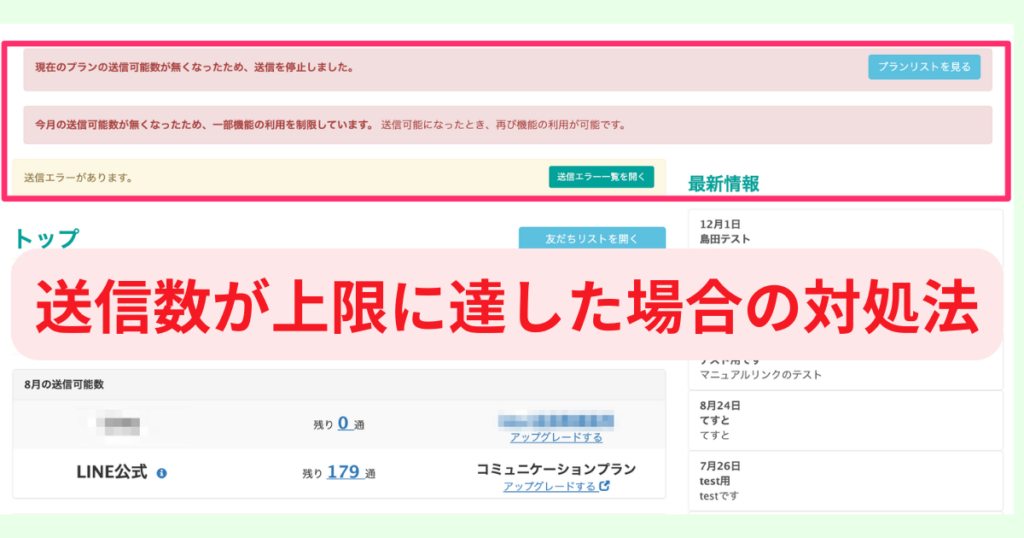Click the 最新情報 heading
Image resolution: width=1024 pixels, height=538 pixels.
coord(723,183)
